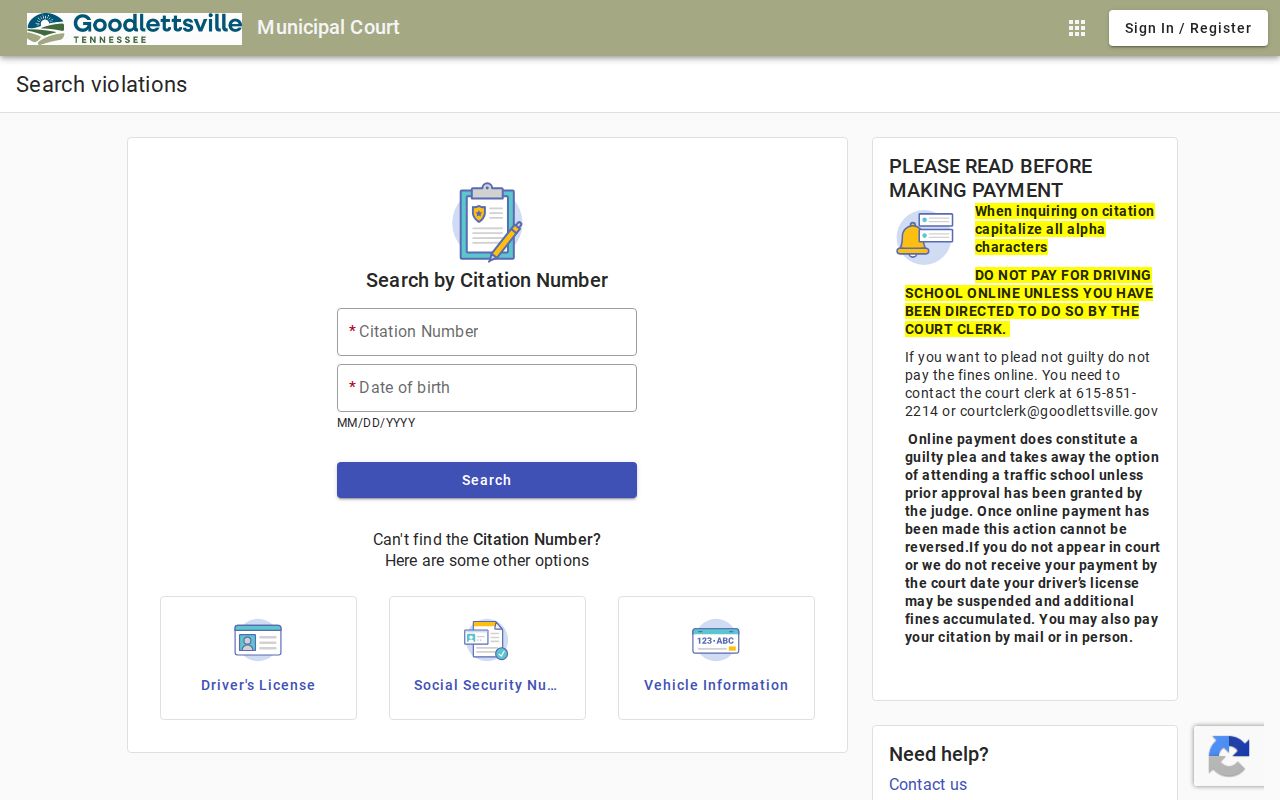
Task: Click the Can't find the Citation Number? text
Action: (487, 539)
